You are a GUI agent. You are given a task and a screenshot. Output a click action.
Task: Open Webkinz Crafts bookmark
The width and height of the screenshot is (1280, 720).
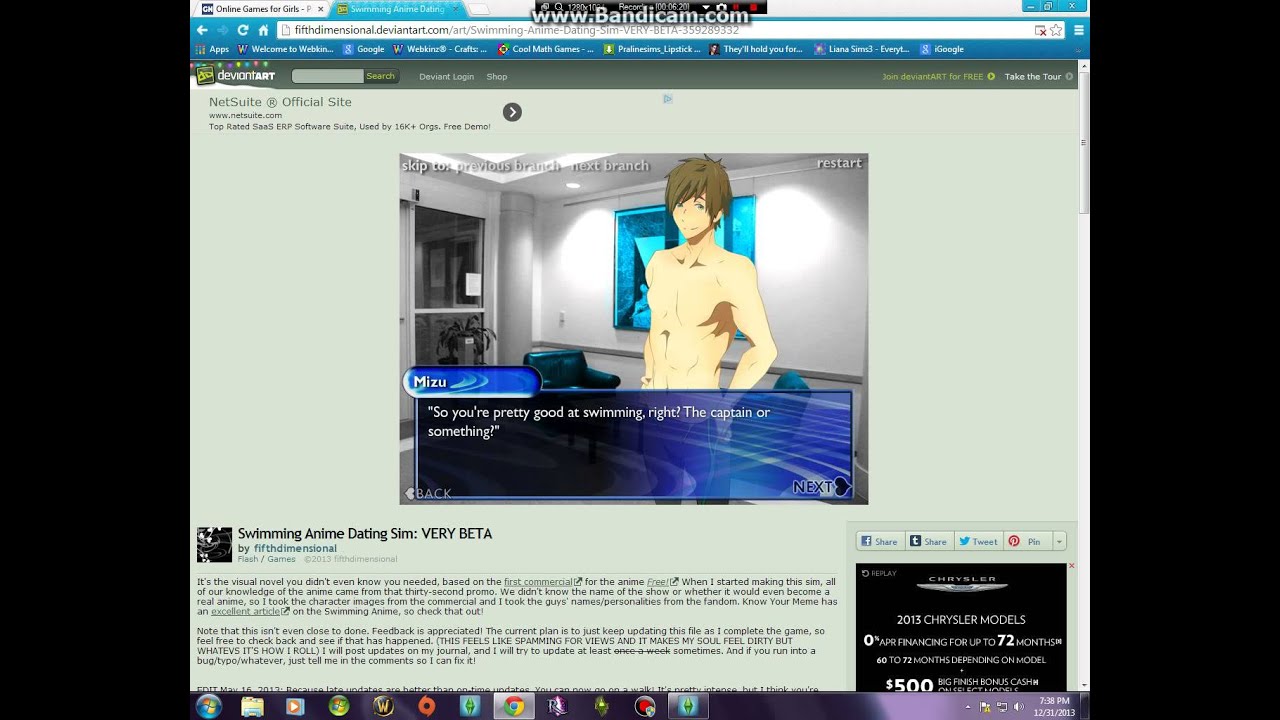click(x=440, y=49)
